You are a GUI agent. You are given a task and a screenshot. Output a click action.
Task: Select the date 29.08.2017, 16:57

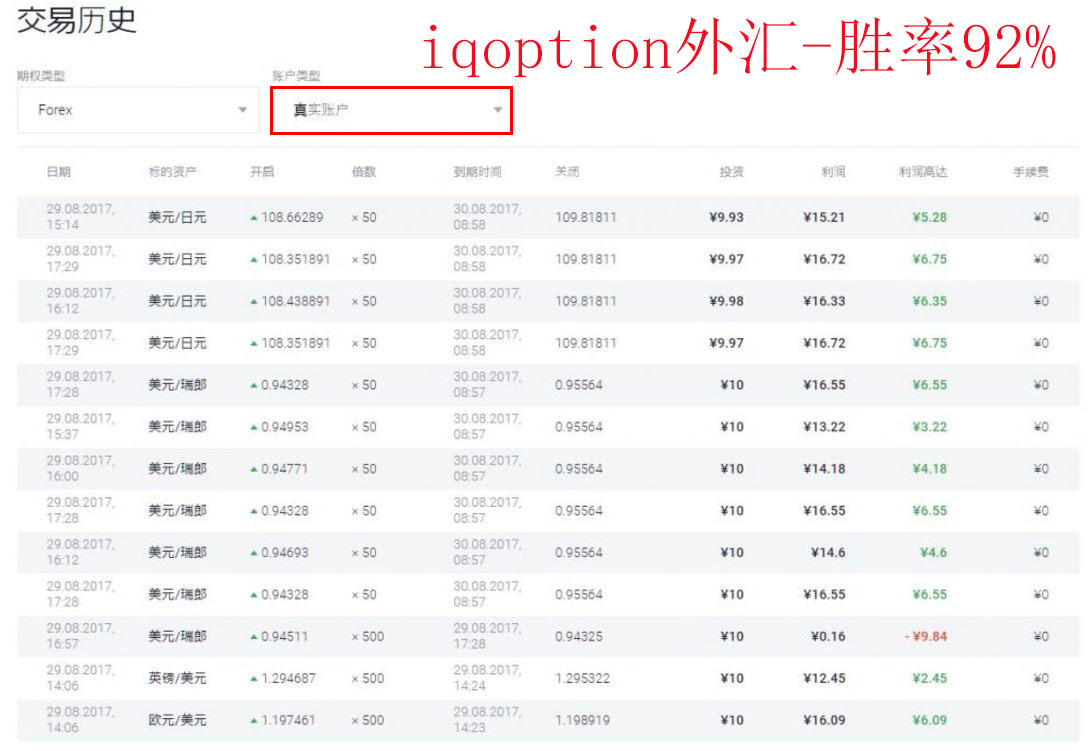click(81, 635)
